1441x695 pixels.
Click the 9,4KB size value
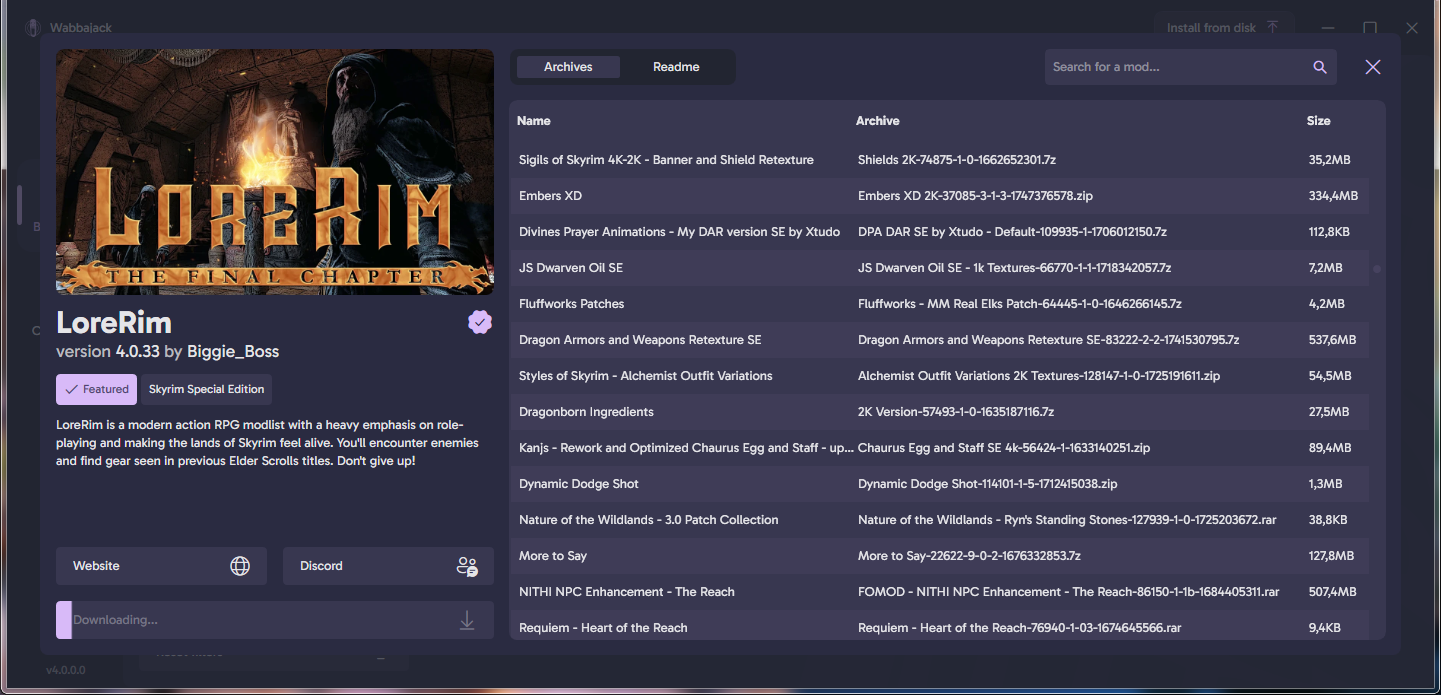[1324, 628]
